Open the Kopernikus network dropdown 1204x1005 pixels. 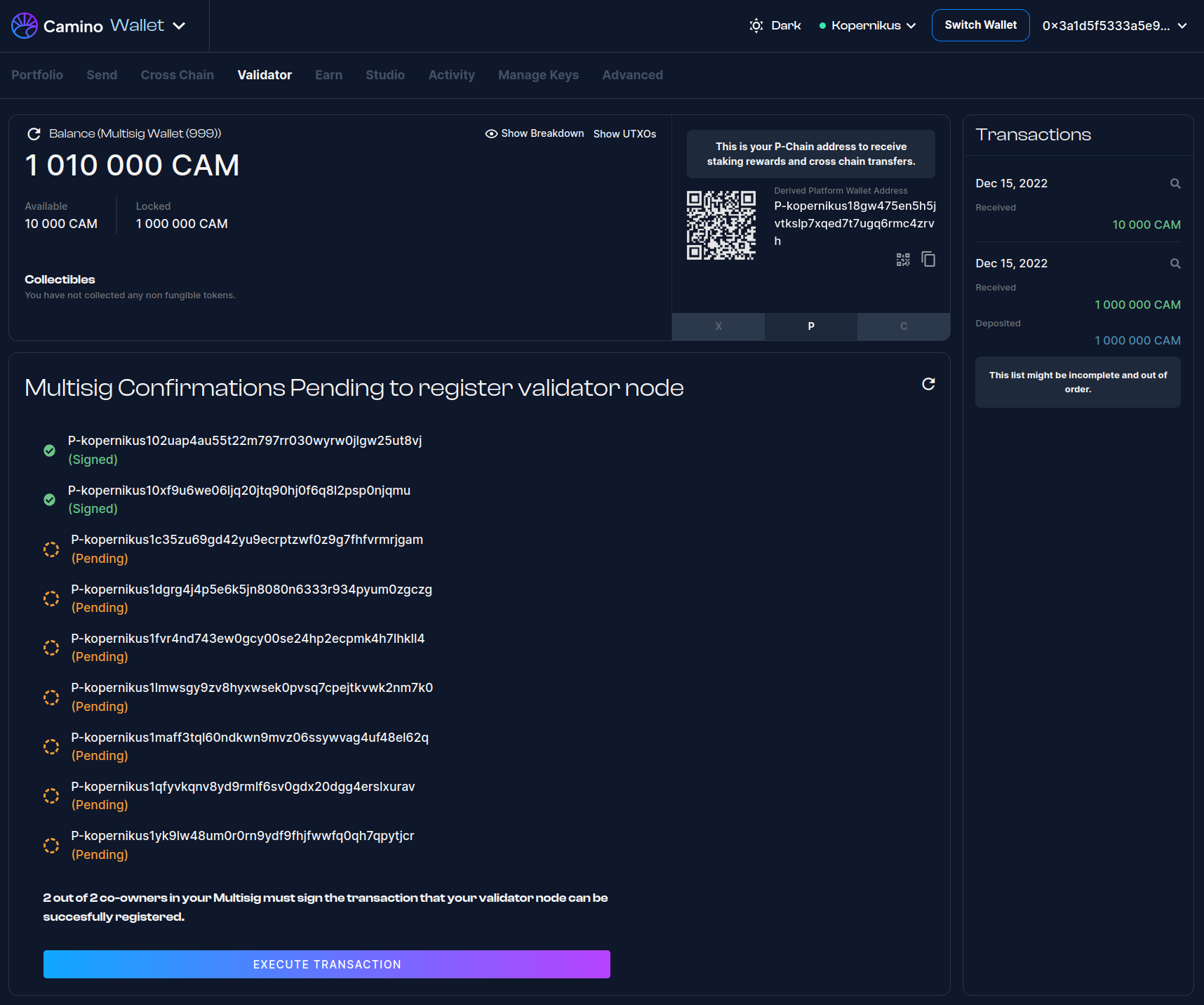point(868,26)
